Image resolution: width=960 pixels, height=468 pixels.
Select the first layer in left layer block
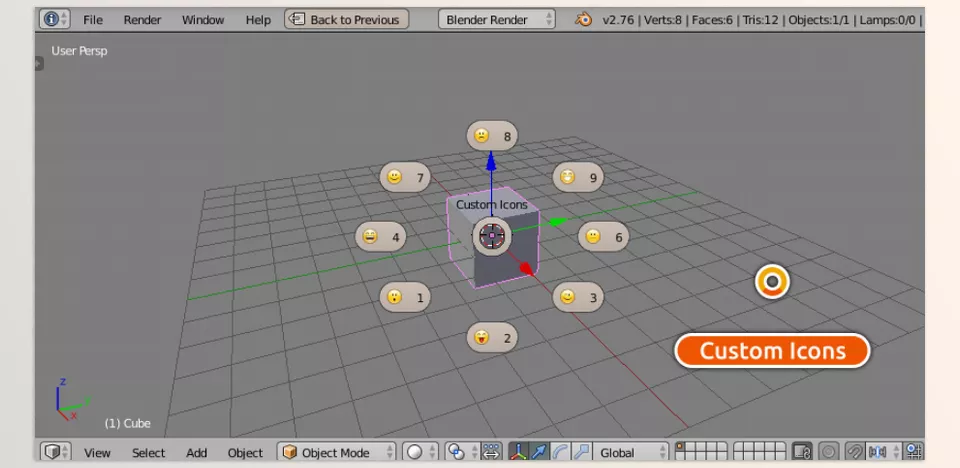(x=680, y=447)
